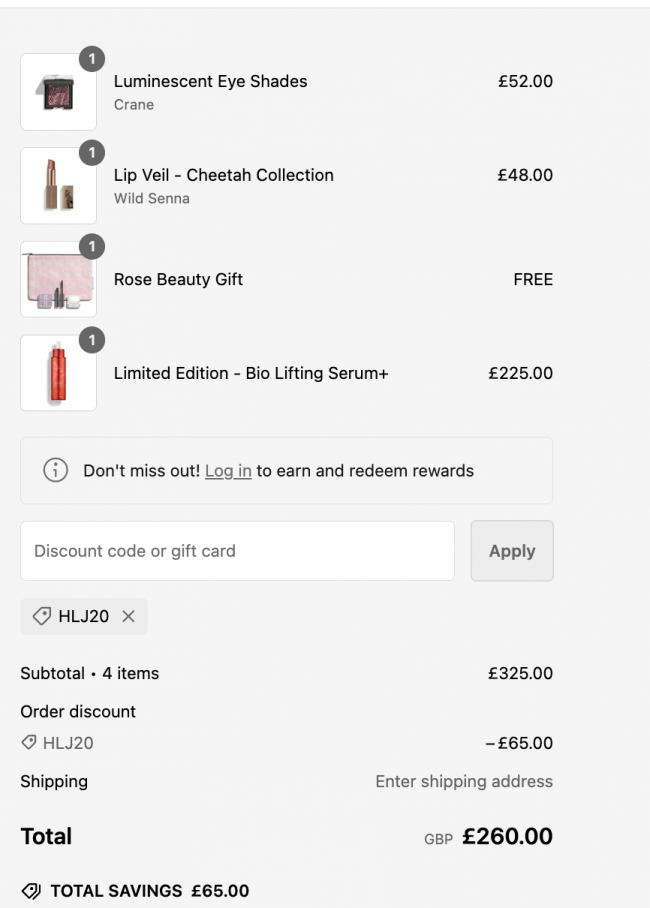Click the Total Savings tag icon
Image resolution: width=650 pixels, height=908 pixels.
(x=31, y=891)
